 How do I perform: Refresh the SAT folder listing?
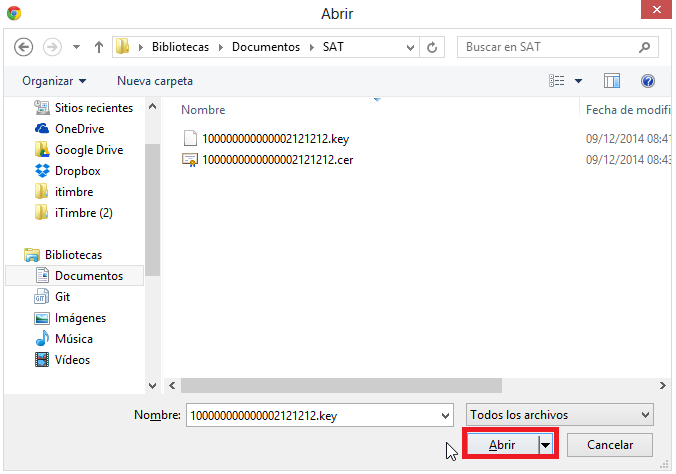[432, 47]
